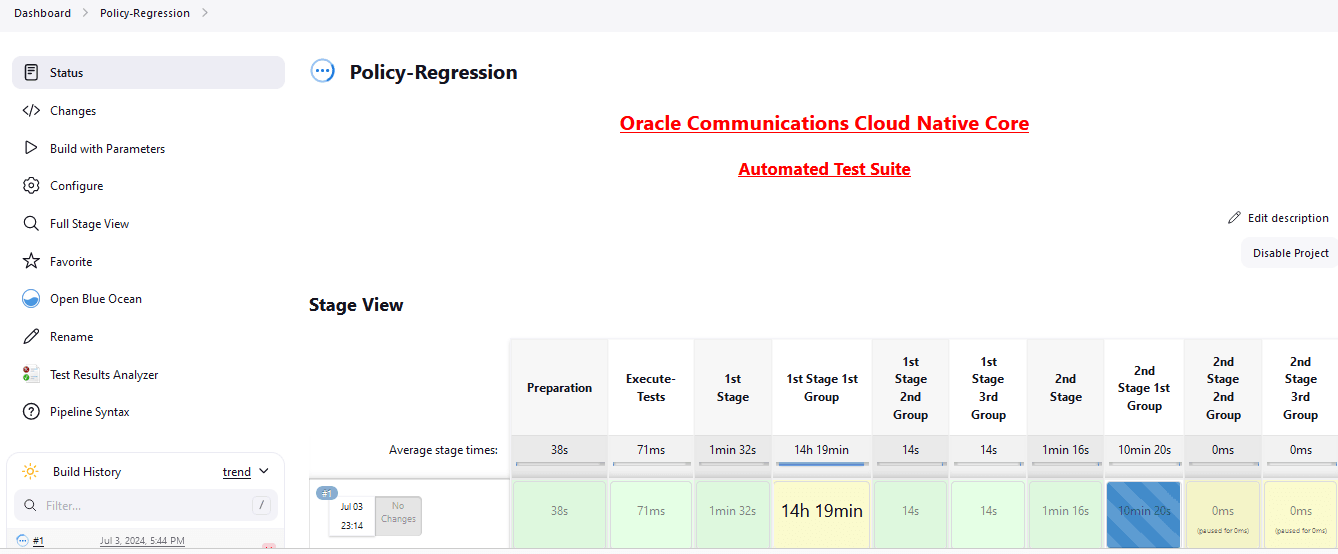Click the Stage View heading
Image resolution: width=1338 pixels, height=554 pixels.
356,305
